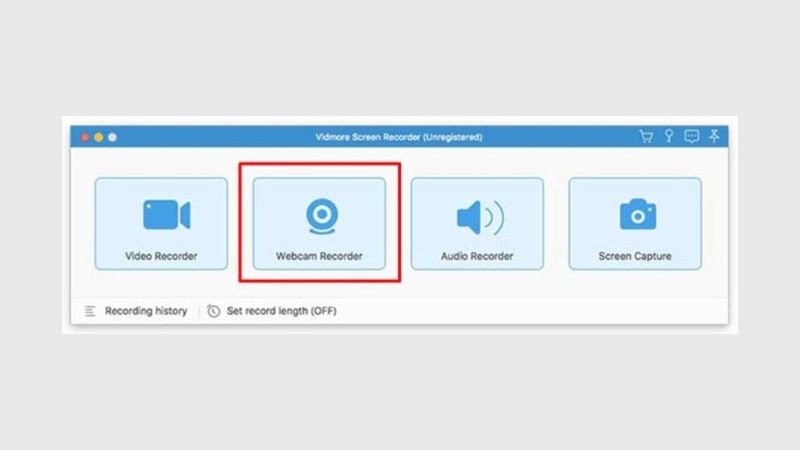
Task: Open the Video Recorder mode
Action: point(161,223)
